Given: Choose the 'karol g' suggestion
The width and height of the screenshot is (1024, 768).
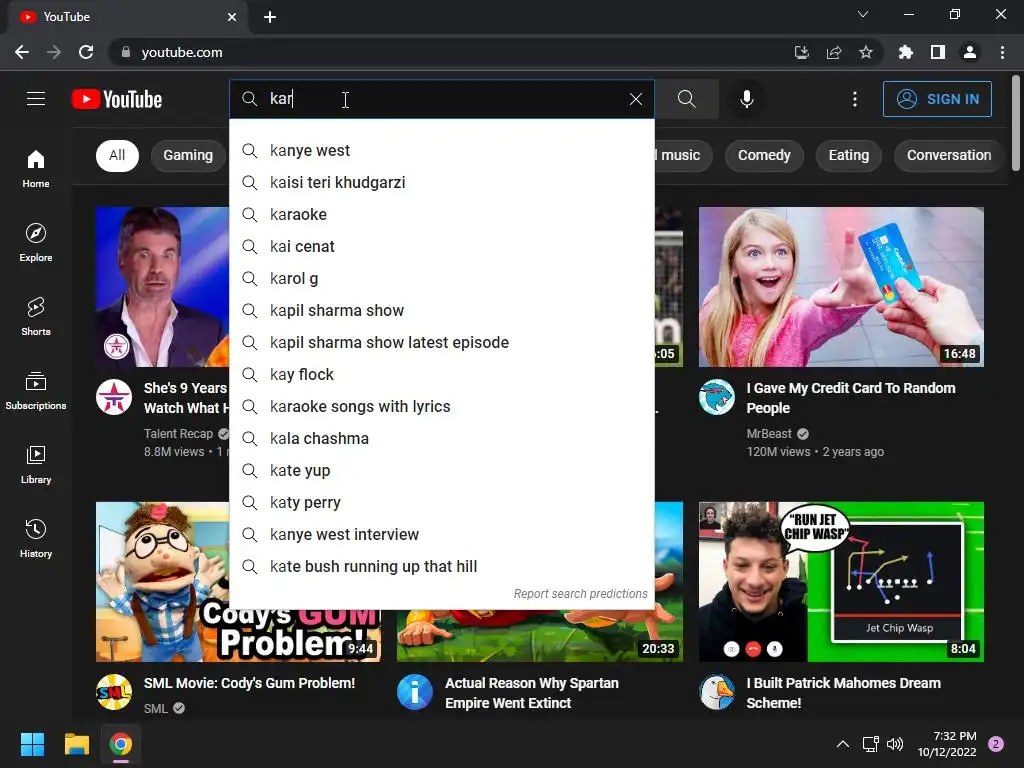Looking at the screenshot, I should pos(441,278).
